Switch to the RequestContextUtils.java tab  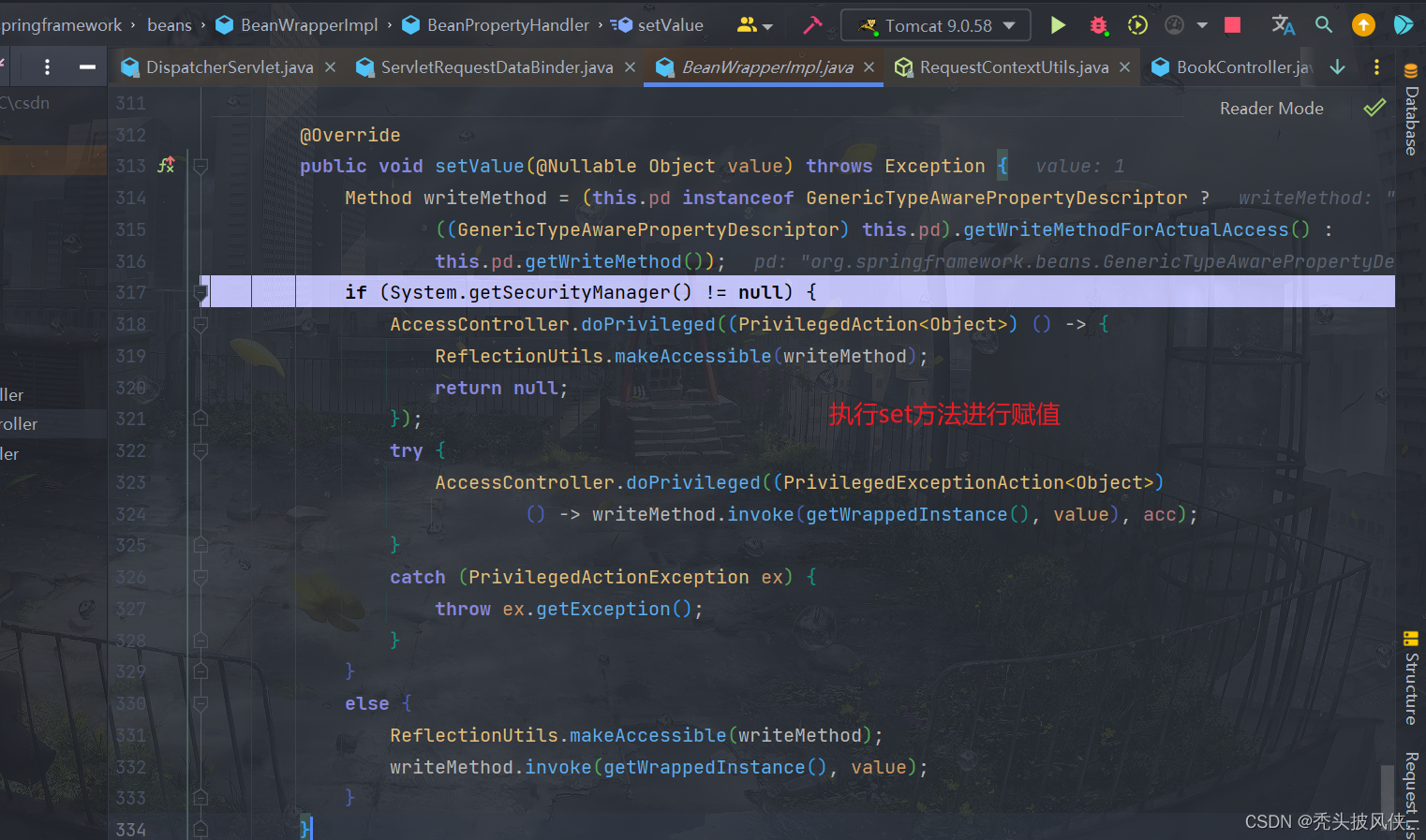point(1014,67)
